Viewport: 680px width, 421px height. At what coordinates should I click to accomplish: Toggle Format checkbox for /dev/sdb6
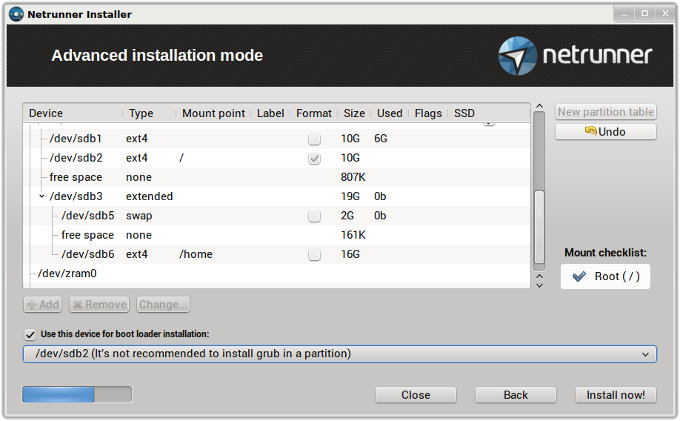click(x=314, y=255)
